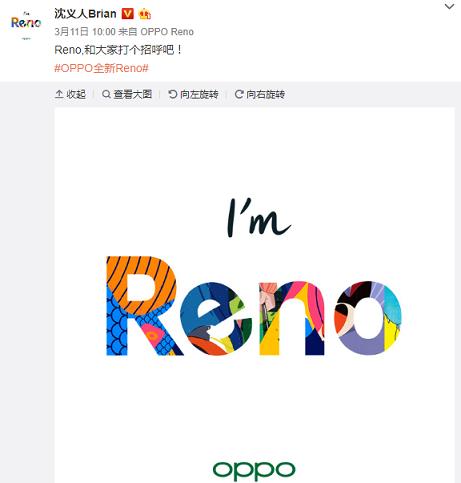The width and height of the screenshot is (461, 483).
Task: Open the 3月11日 10:00 timestamp link
Action: pos(85,32)
